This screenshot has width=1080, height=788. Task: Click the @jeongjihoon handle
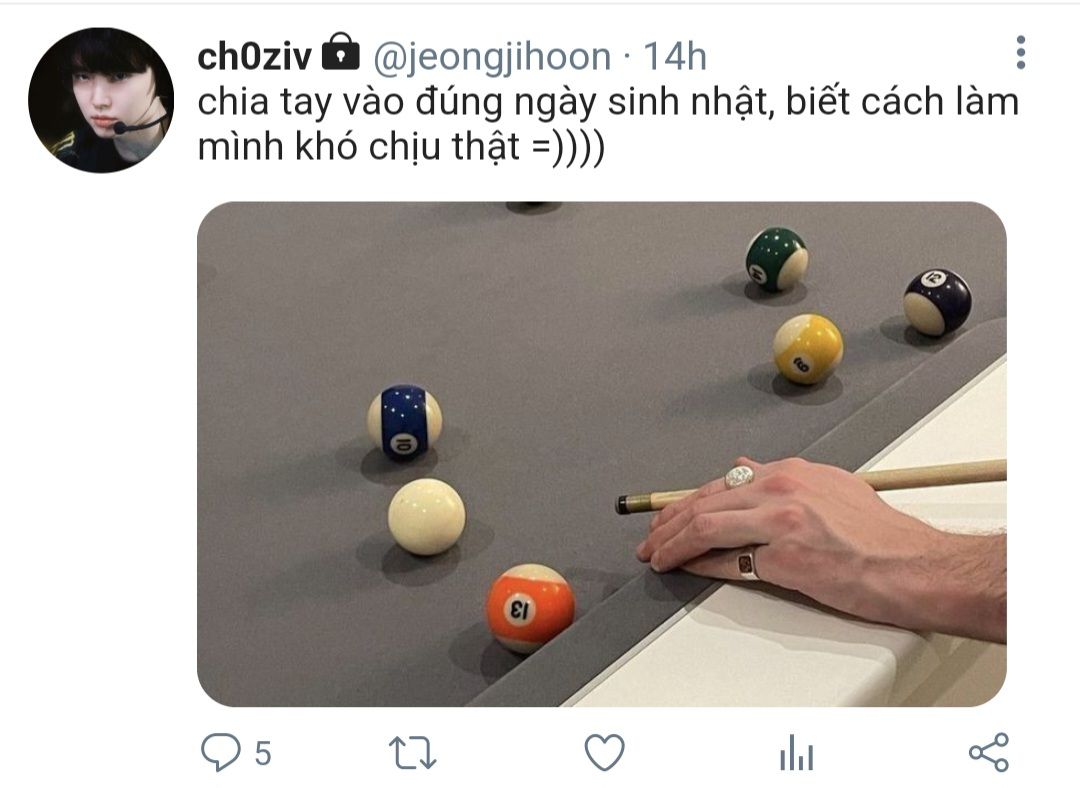click(492, 56)
